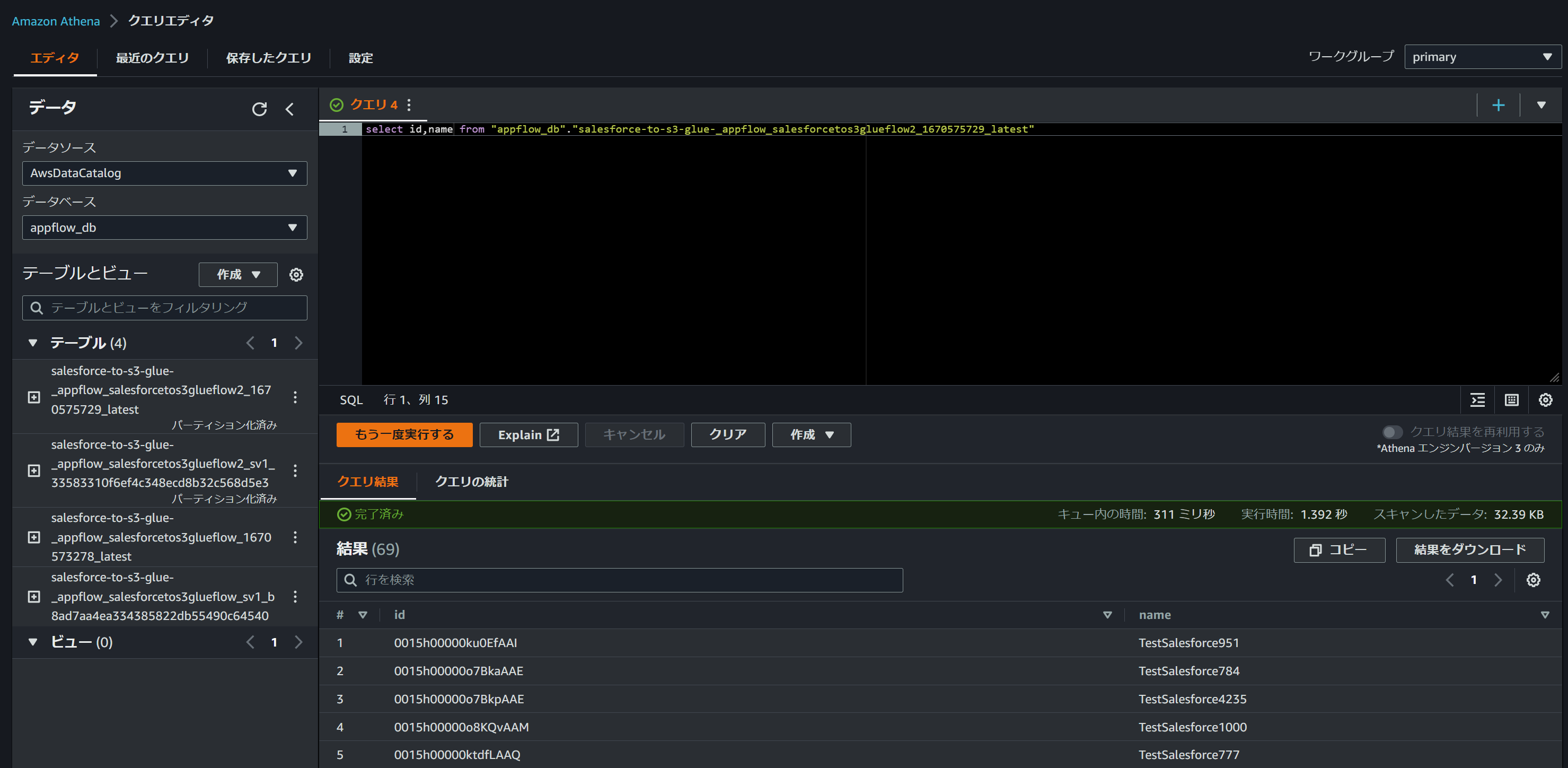Toggle reuse query results switch
The height and width of the screenshot is (768, 1568).
point(1391,432)
